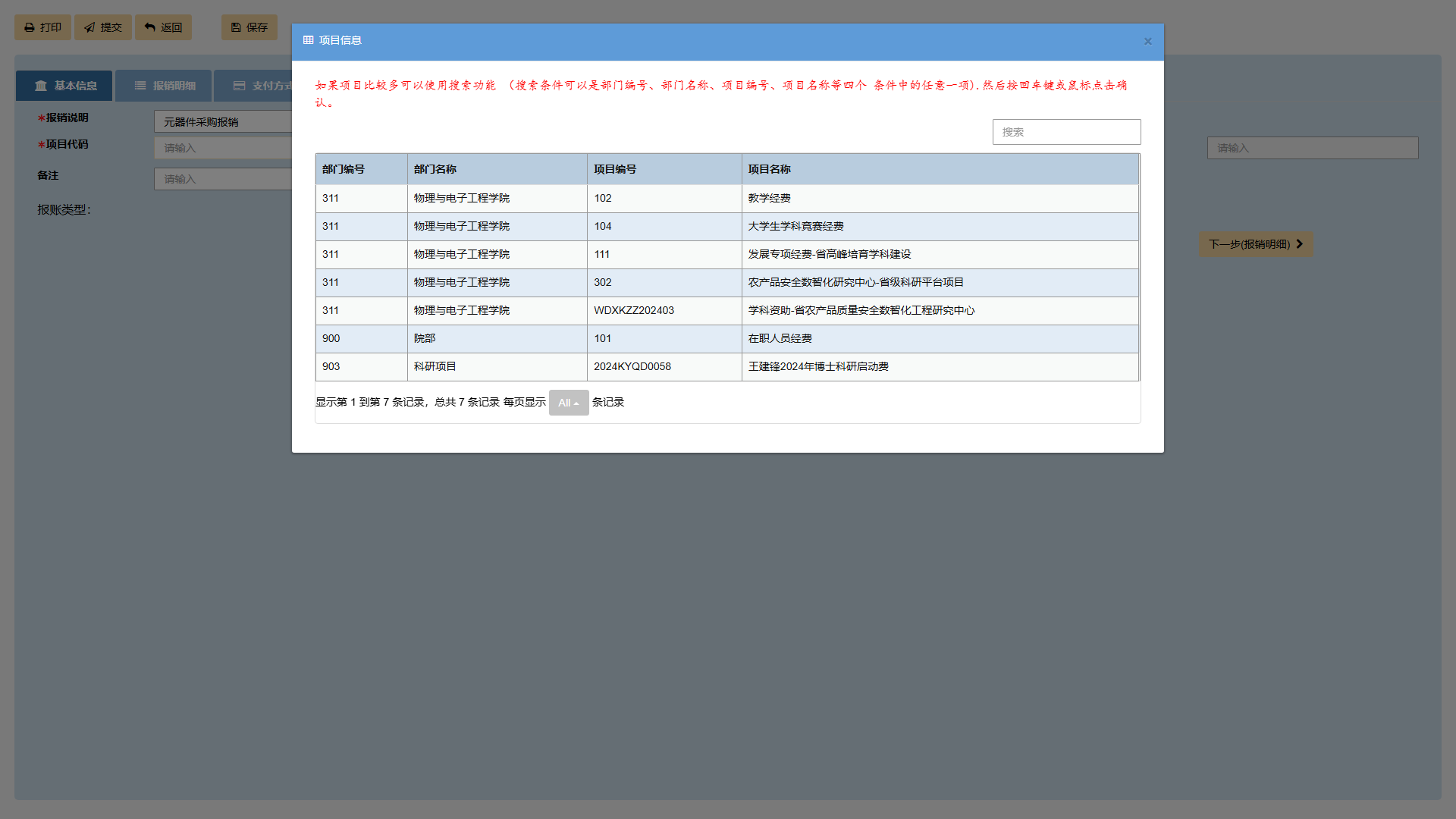The height and width of the screenshot is (819, 1456).
Task: Sort by the 部门名称 column header
Action: tap(497, 169)
